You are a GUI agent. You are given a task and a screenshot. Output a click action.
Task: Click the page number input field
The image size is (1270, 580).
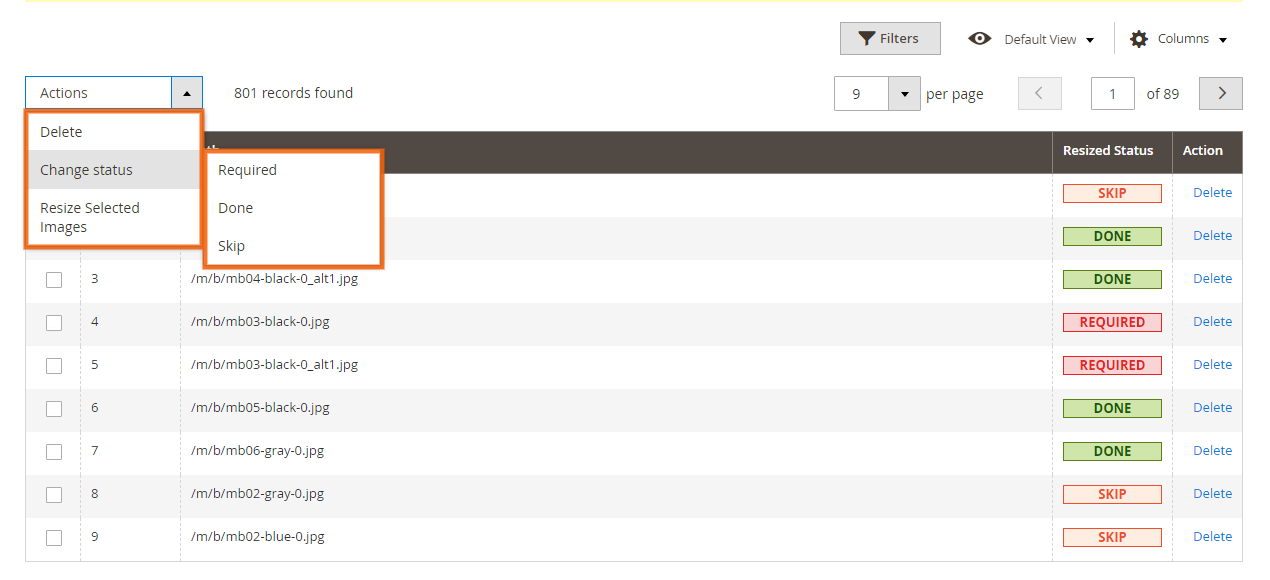[x=1112, y=93]
